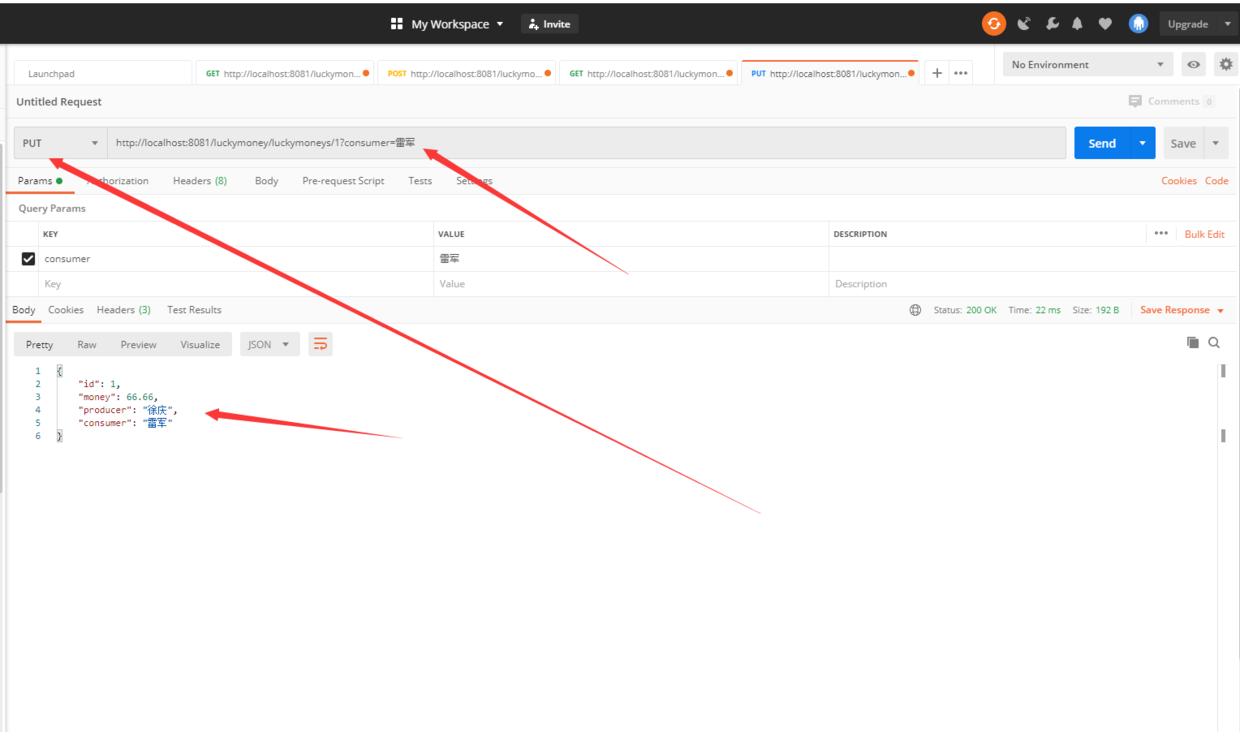Add a new request tab with plus
The image size is (1240, 732).
click(937, 73)
